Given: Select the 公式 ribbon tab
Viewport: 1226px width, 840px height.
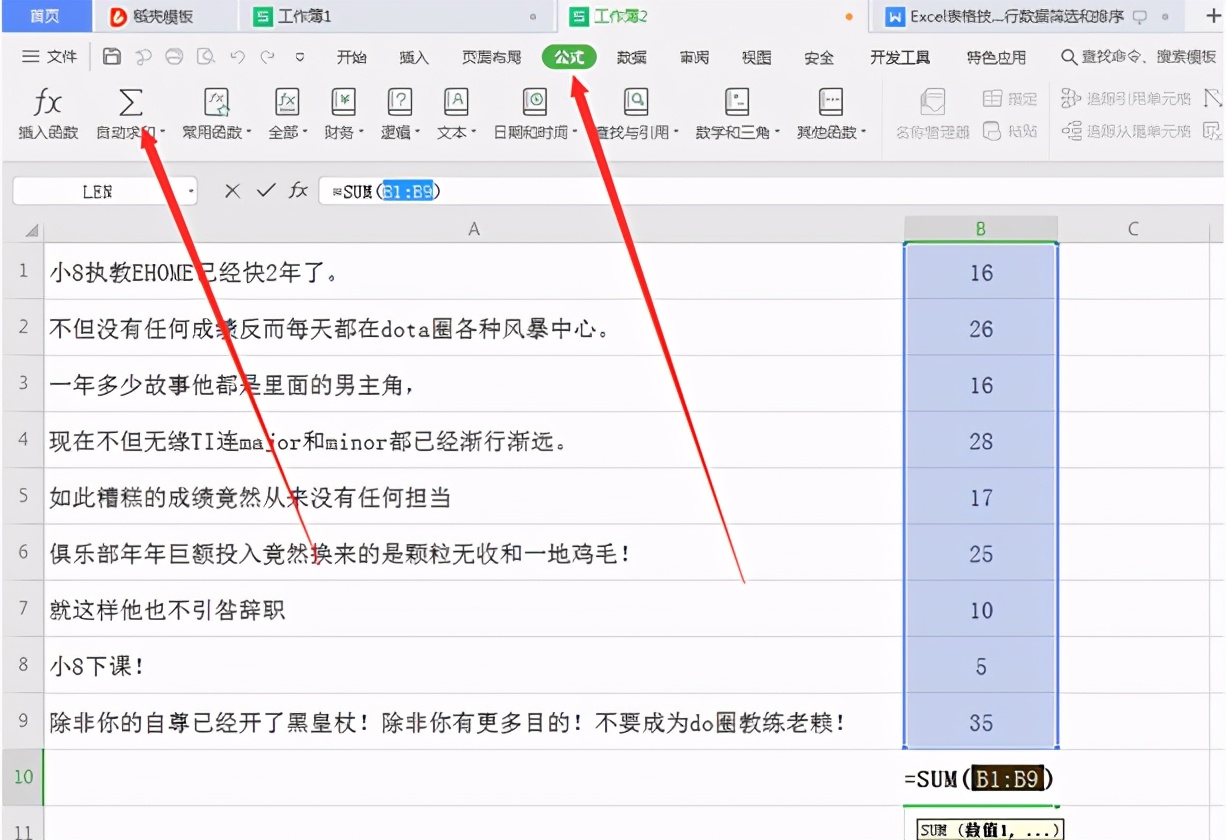Looking at the screenshot, I should pyautogui.click(x=569, y=57).
